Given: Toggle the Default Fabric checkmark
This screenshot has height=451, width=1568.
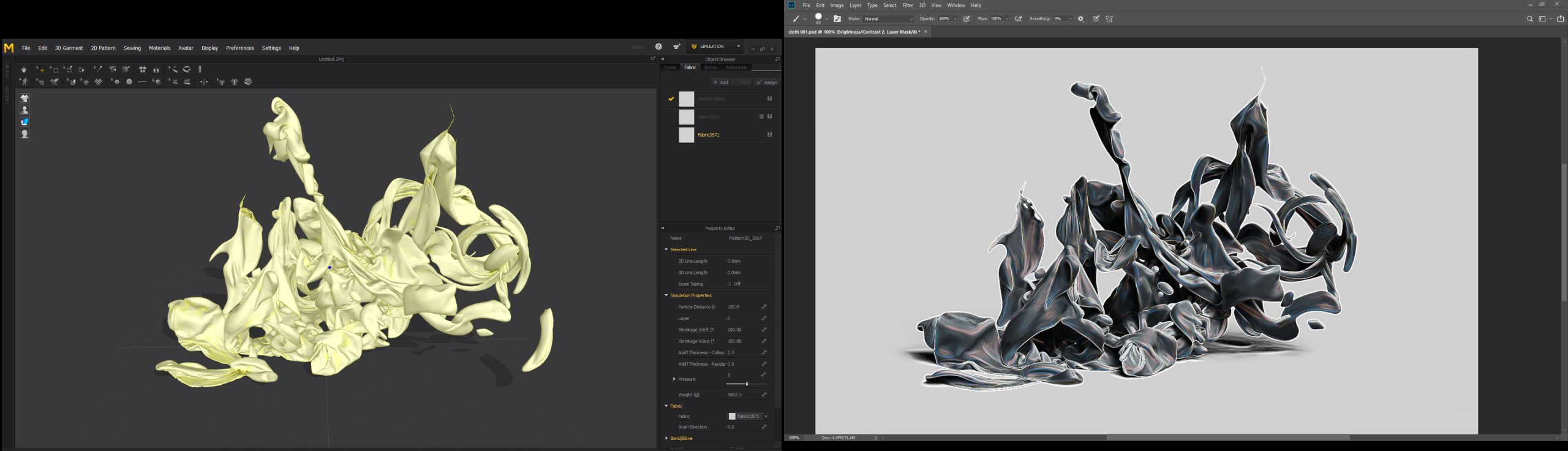Looking at the screenshot, I should (x=671, y=99).
